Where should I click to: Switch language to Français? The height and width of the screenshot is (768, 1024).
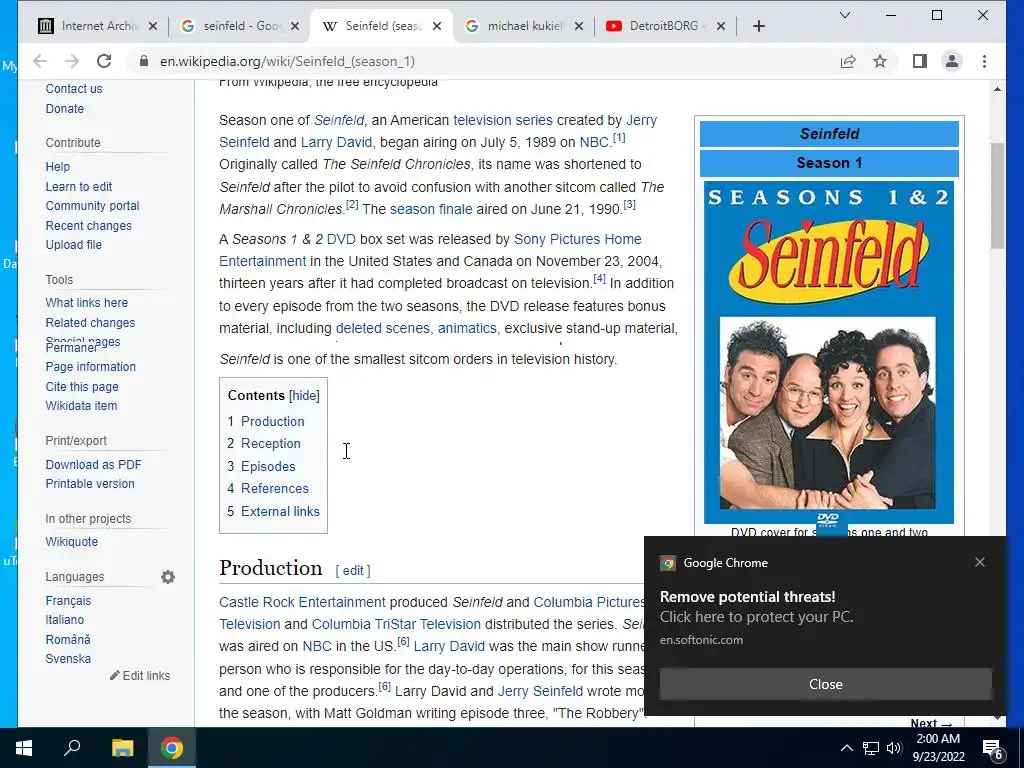[68, 601]
